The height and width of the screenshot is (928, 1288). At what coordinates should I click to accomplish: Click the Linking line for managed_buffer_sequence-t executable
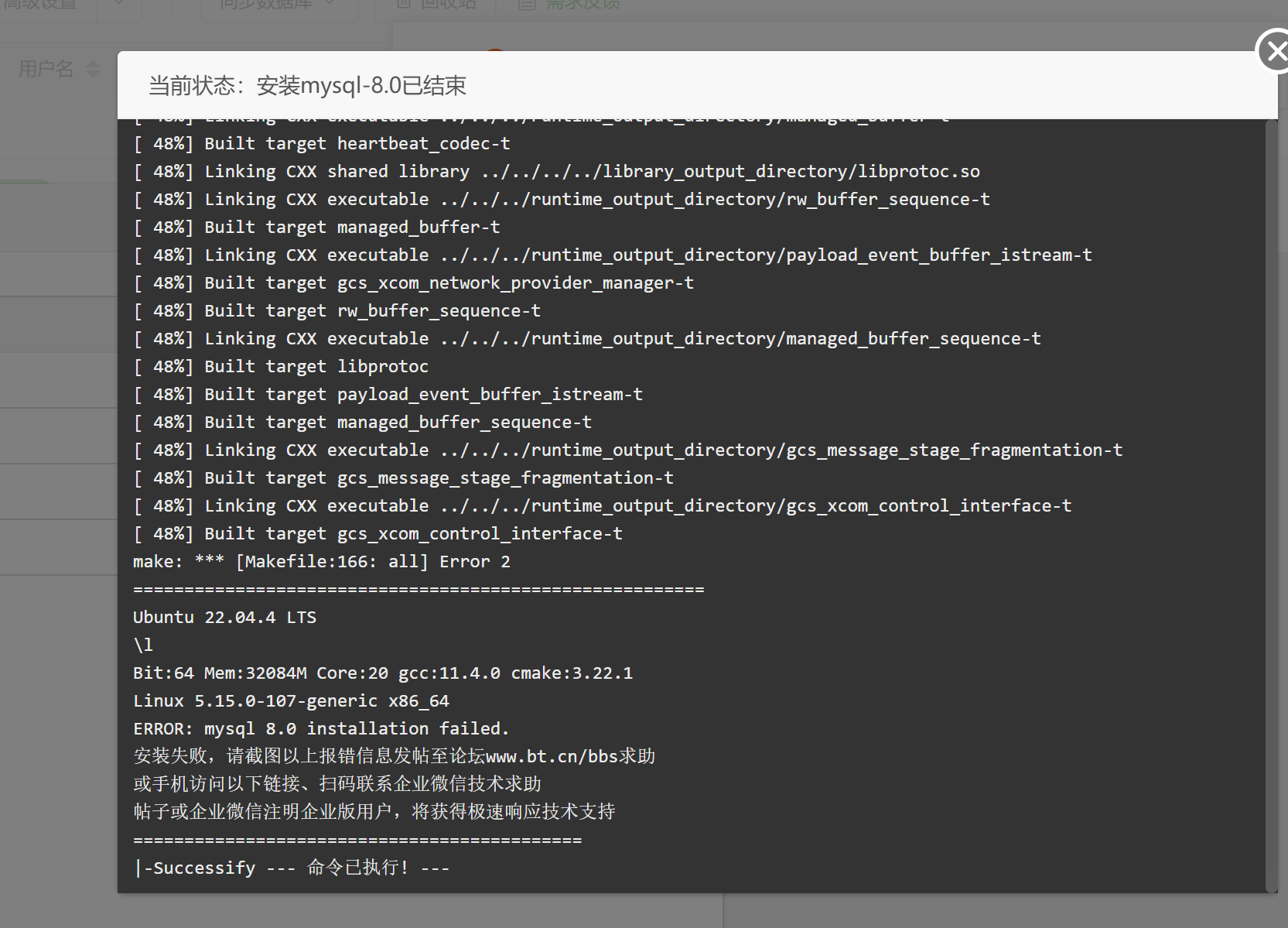click(x=587, y=339)
